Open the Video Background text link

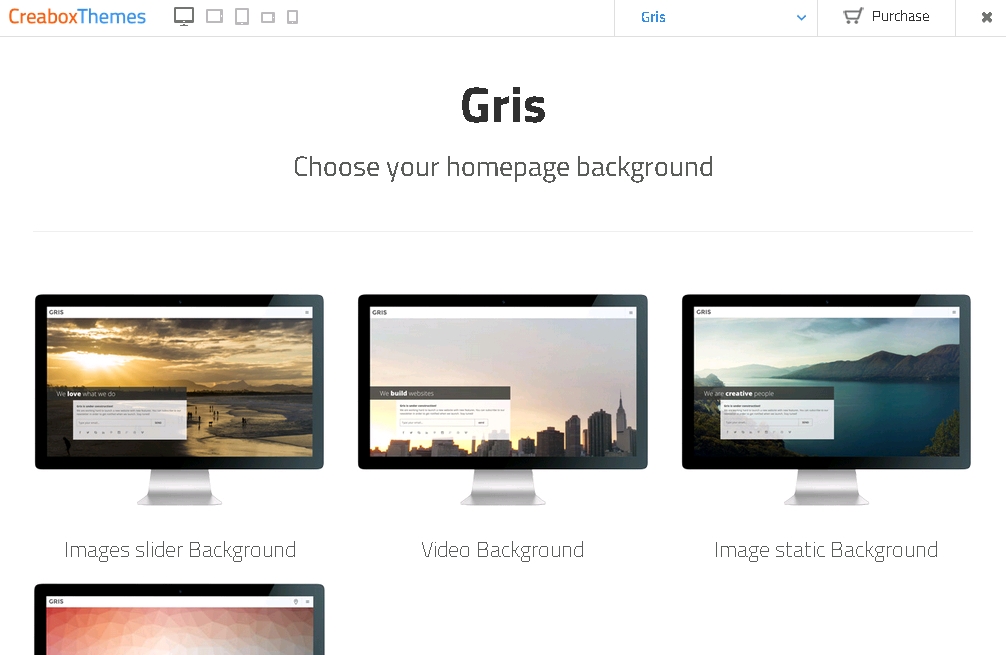pyautogui.click(x=502, y=550)
